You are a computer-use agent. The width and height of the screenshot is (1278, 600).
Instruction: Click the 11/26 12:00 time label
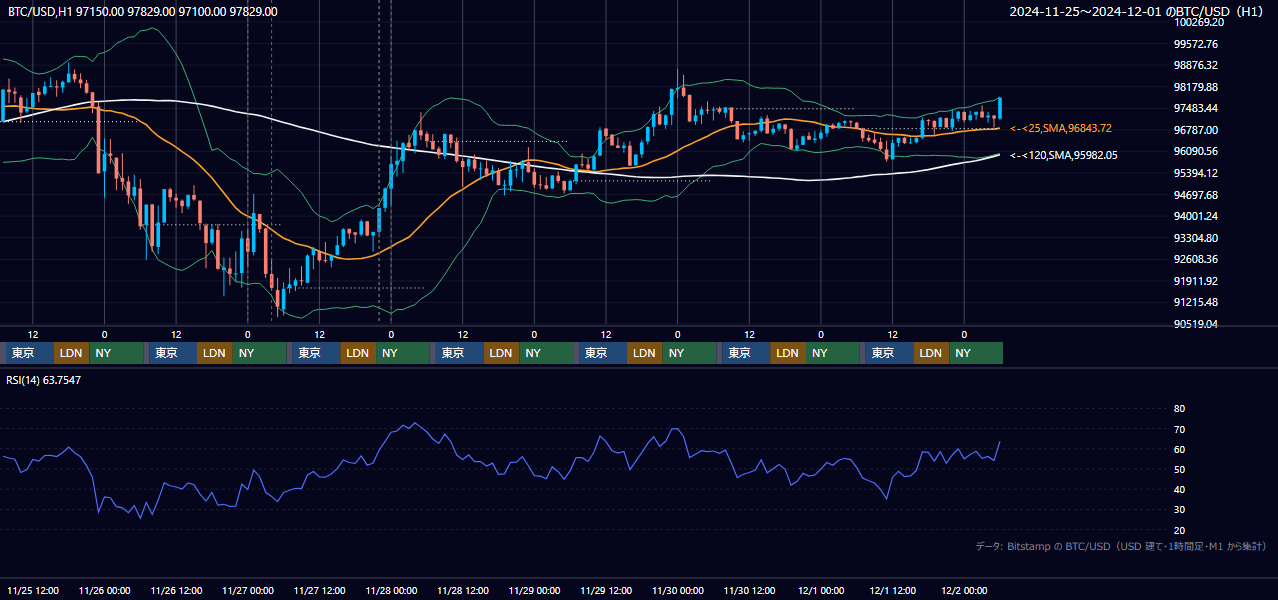176,590
